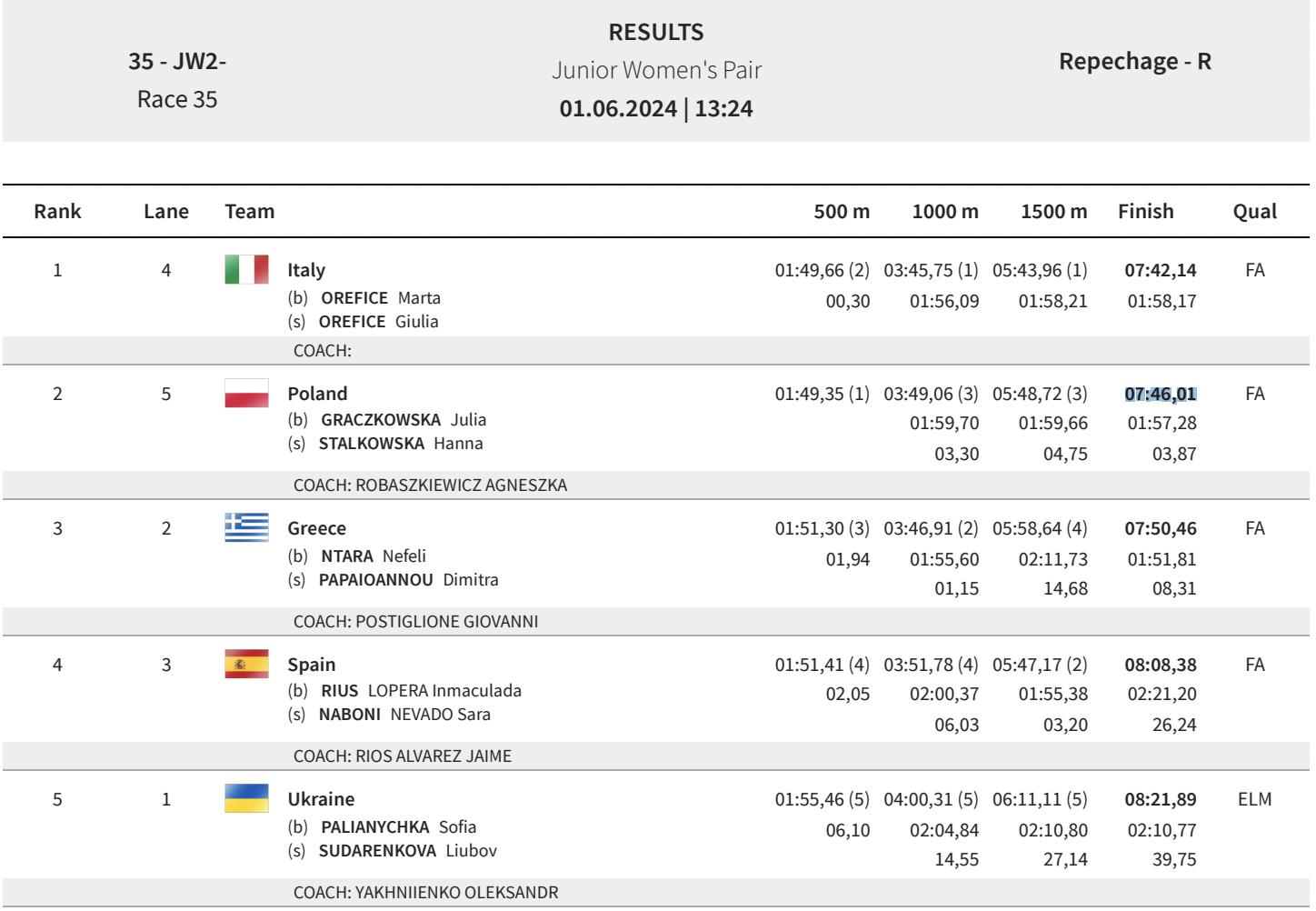Click the Rank column header

pos(57,212)
